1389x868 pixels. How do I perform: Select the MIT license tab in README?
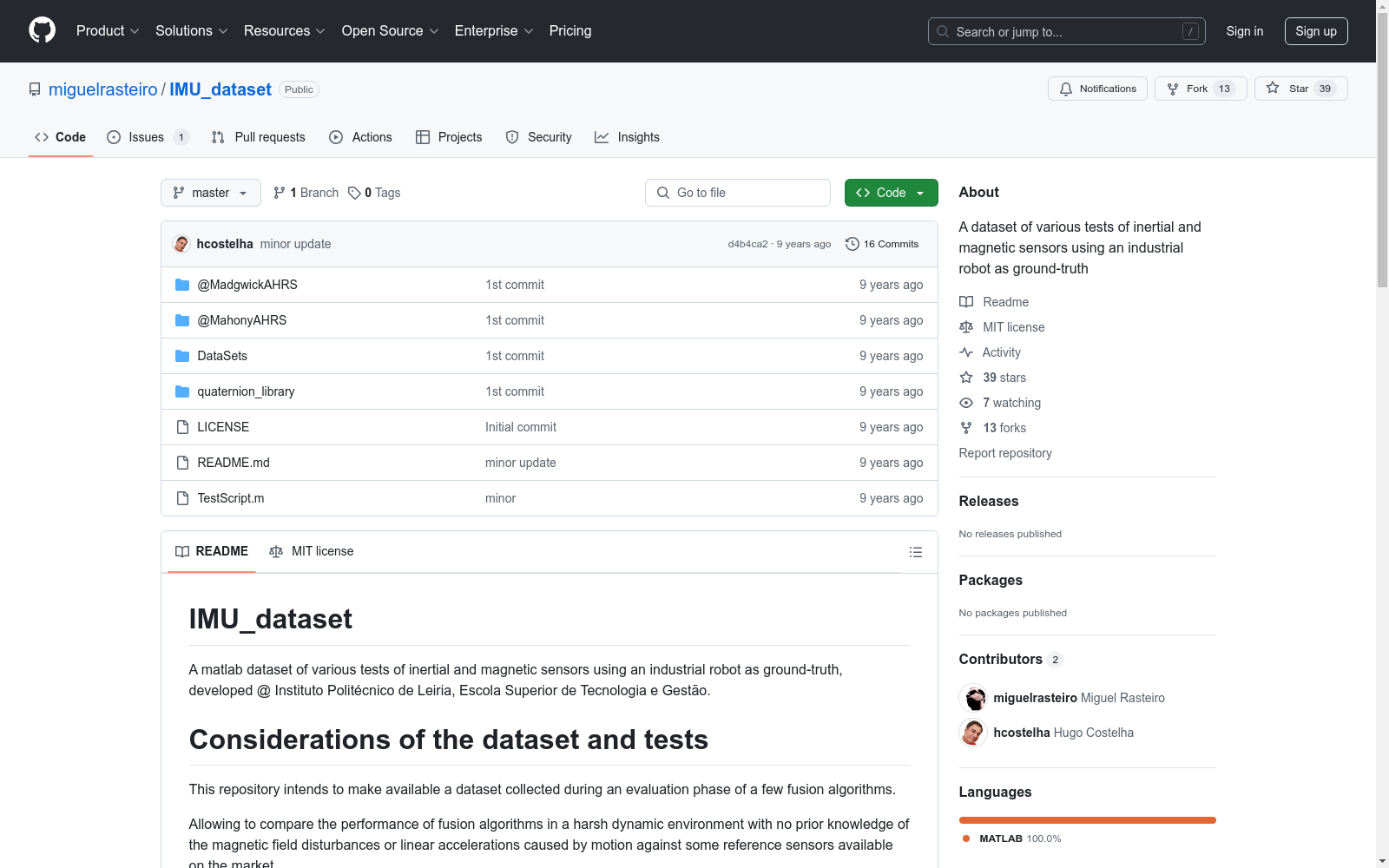click(312, 551)
